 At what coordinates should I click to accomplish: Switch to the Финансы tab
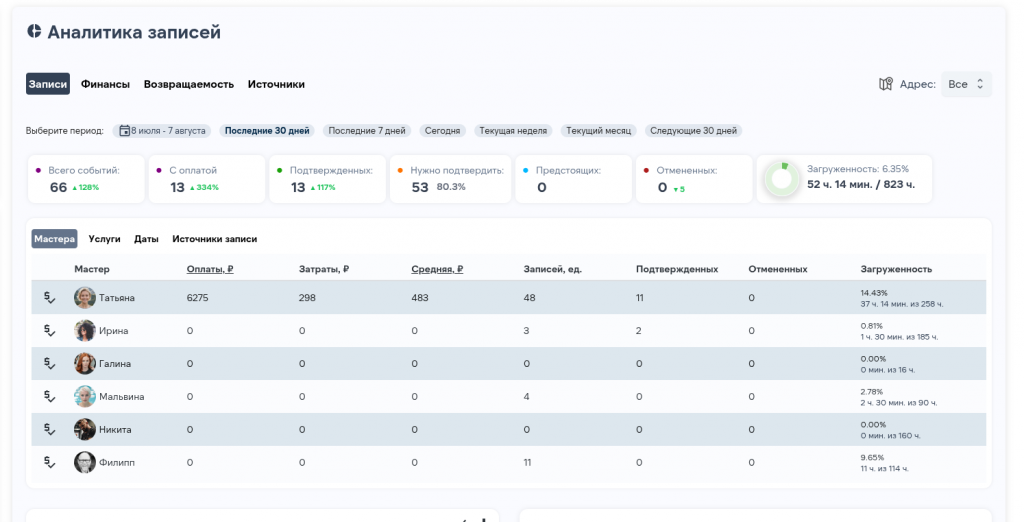105,84
